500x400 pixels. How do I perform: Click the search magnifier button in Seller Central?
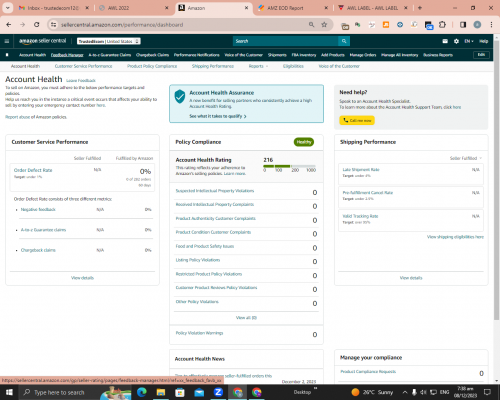(x=344, y=41)
